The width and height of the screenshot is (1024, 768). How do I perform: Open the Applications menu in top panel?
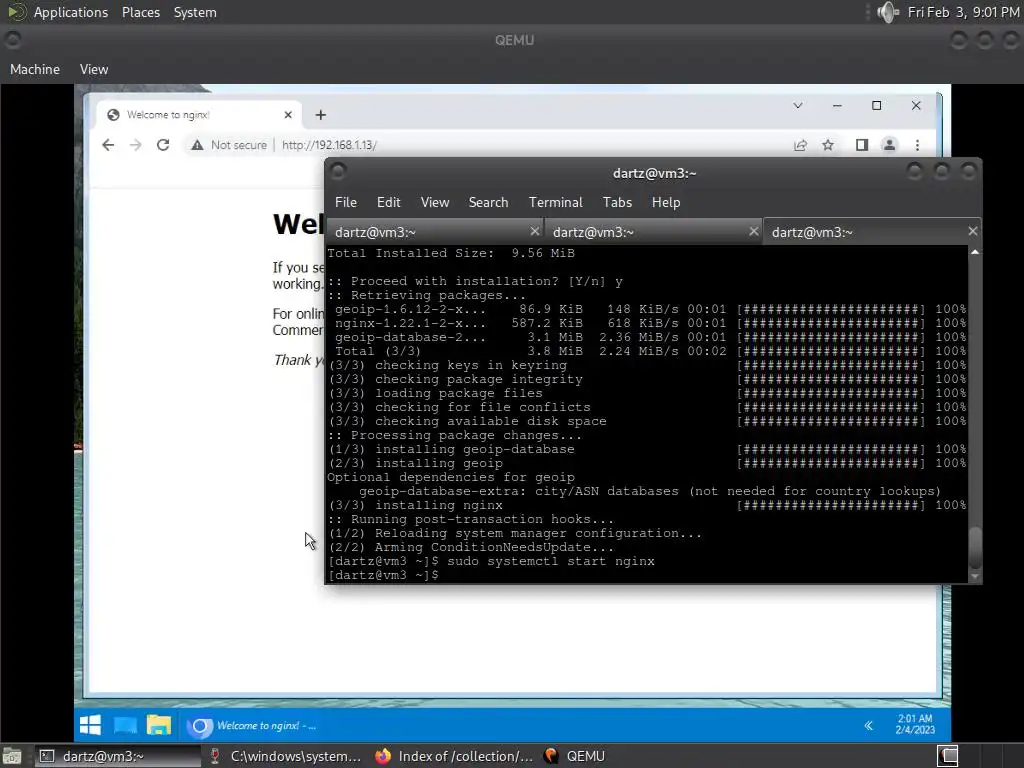[71, 12]
